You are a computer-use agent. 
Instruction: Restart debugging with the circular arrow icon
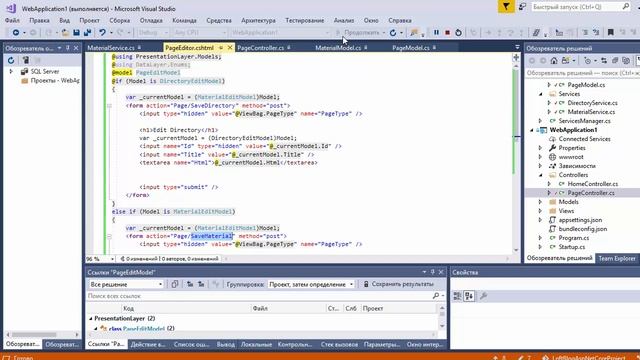[x=458, y=32]
